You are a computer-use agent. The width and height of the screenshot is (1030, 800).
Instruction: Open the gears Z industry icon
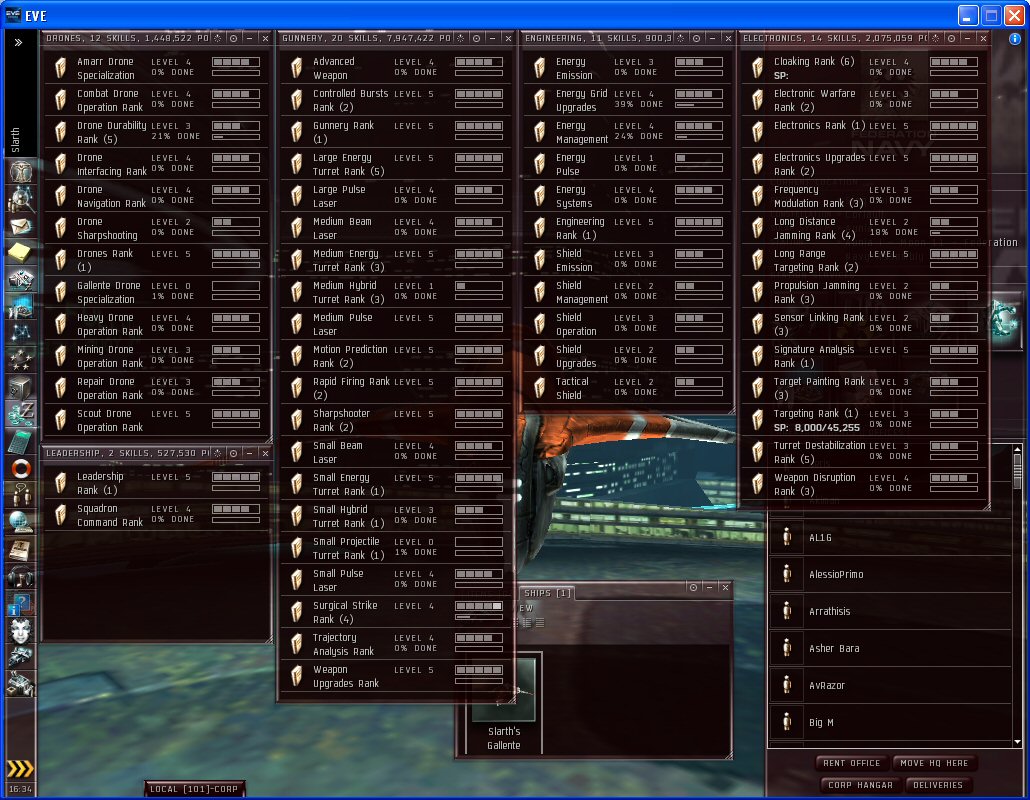[x=20, y=414]
